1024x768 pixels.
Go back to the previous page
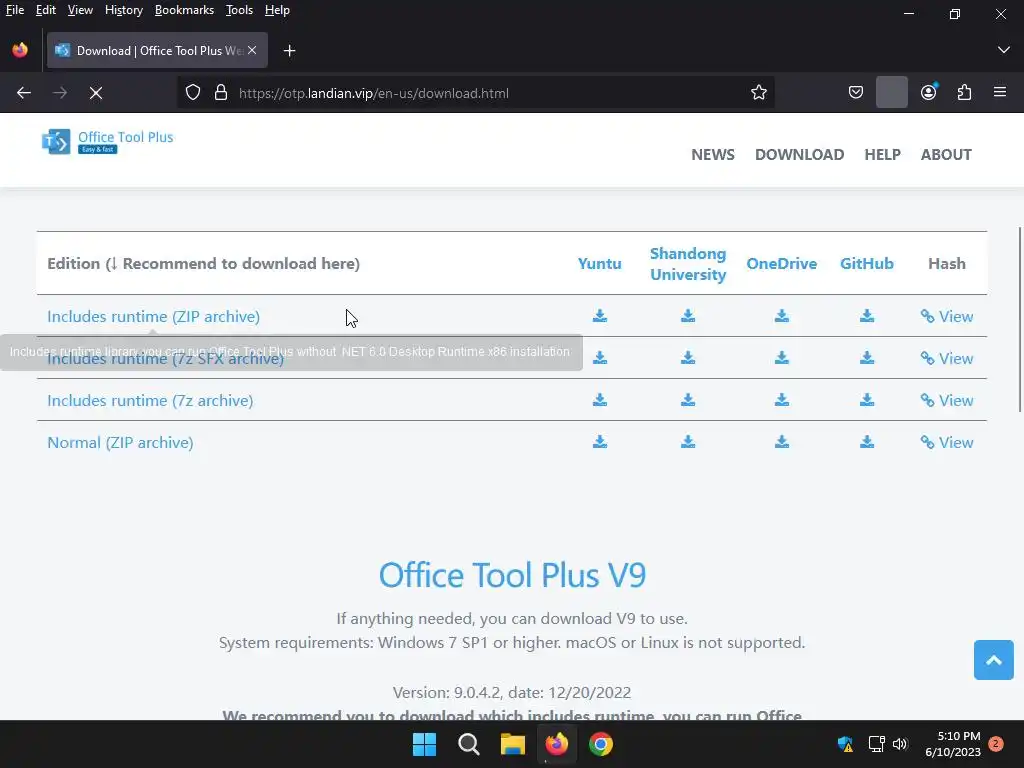point(24,93)
